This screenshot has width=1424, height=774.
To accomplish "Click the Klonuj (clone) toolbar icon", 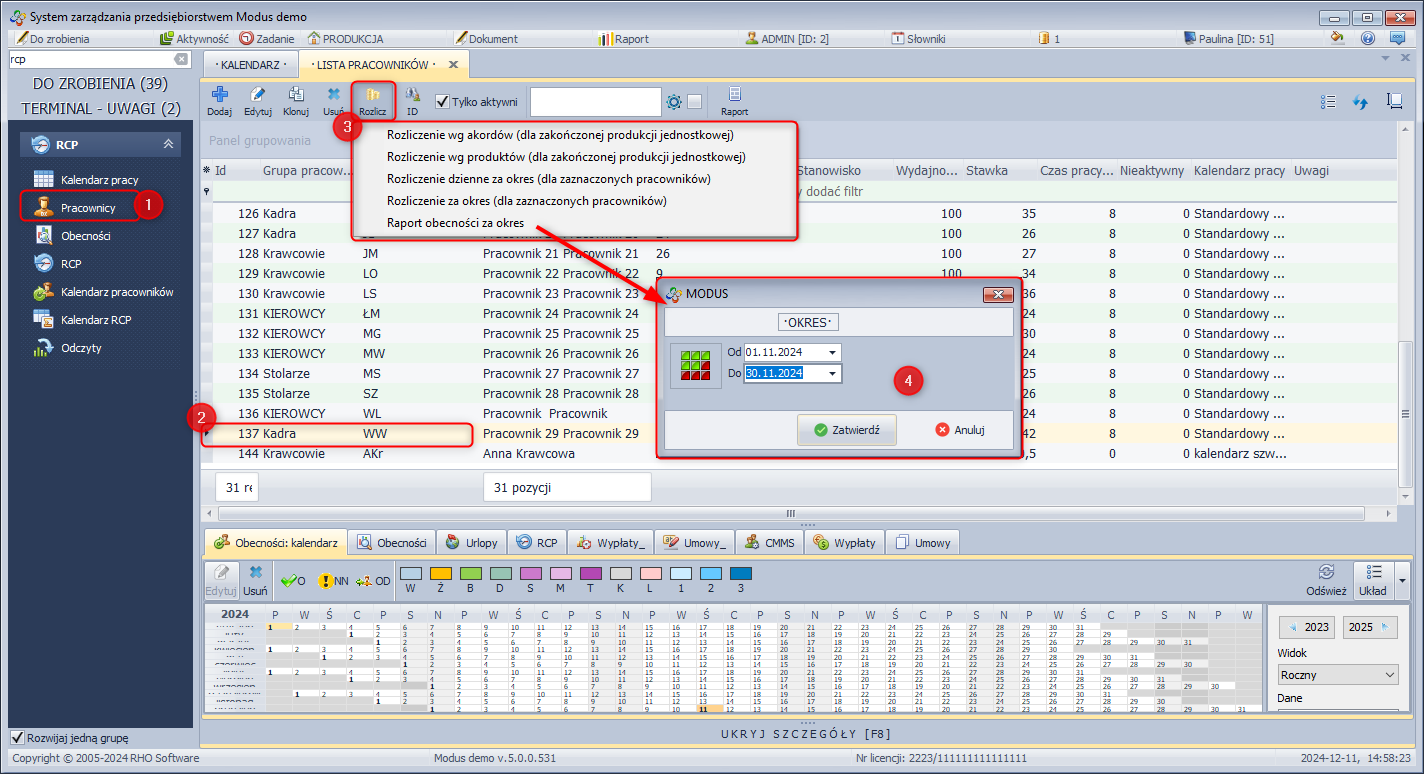I will click(x=295, y=99).
